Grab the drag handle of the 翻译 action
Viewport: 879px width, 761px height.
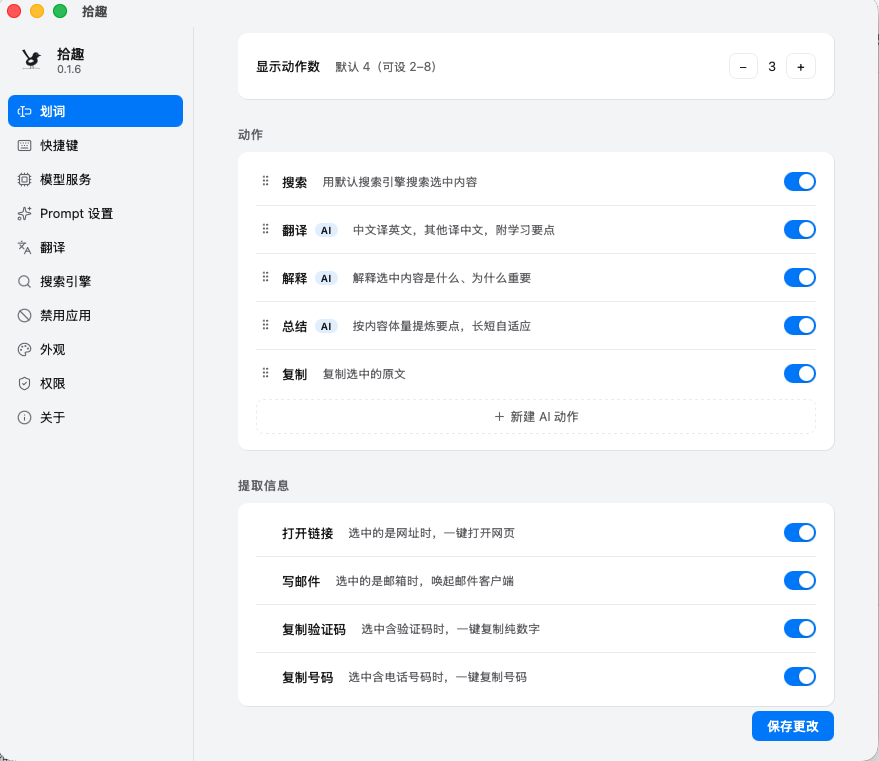[x=266, y=229]
